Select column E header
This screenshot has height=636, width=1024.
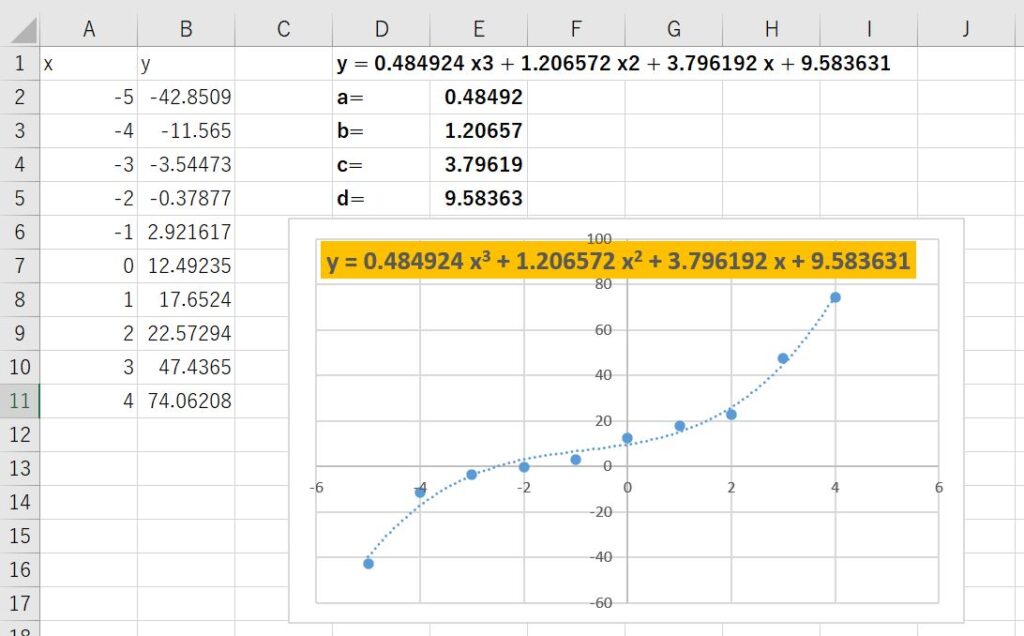(x=479, y=29)
